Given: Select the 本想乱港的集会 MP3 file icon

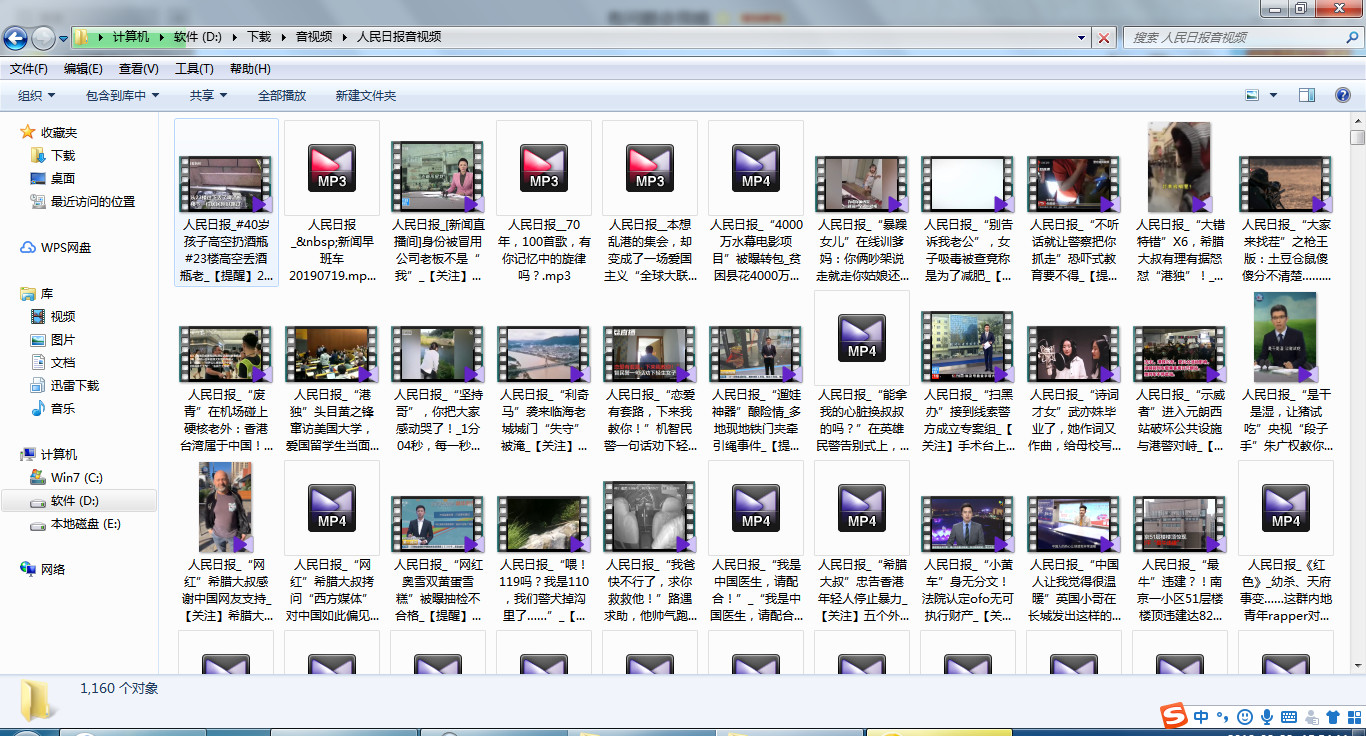Looking at the screenshot, I should 650,168.
